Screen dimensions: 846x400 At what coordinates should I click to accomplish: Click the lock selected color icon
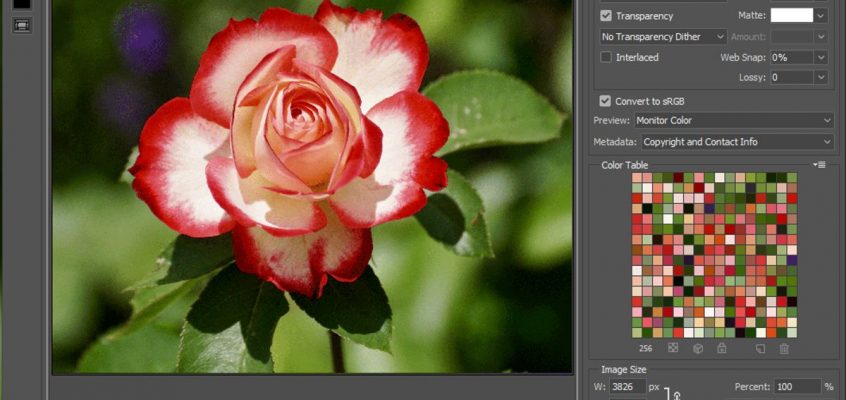(721, 348)
